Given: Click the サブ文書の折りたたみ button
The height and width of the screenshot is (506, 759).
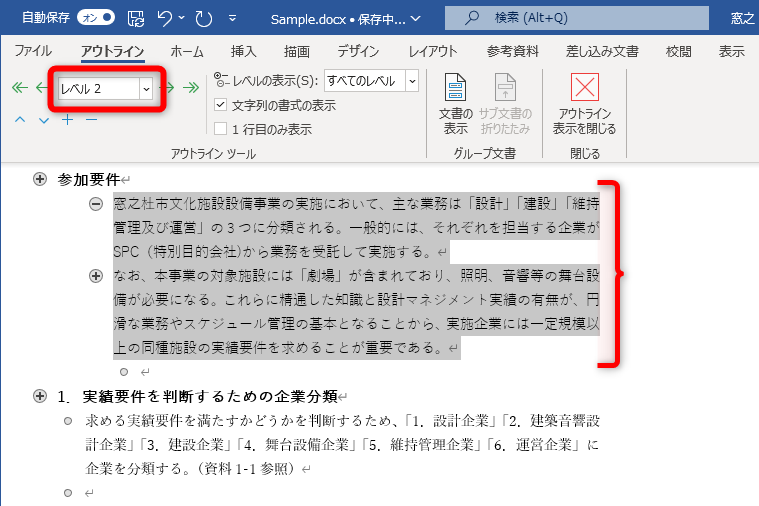Looking at the screenshot, I should (x=505, y=104).
